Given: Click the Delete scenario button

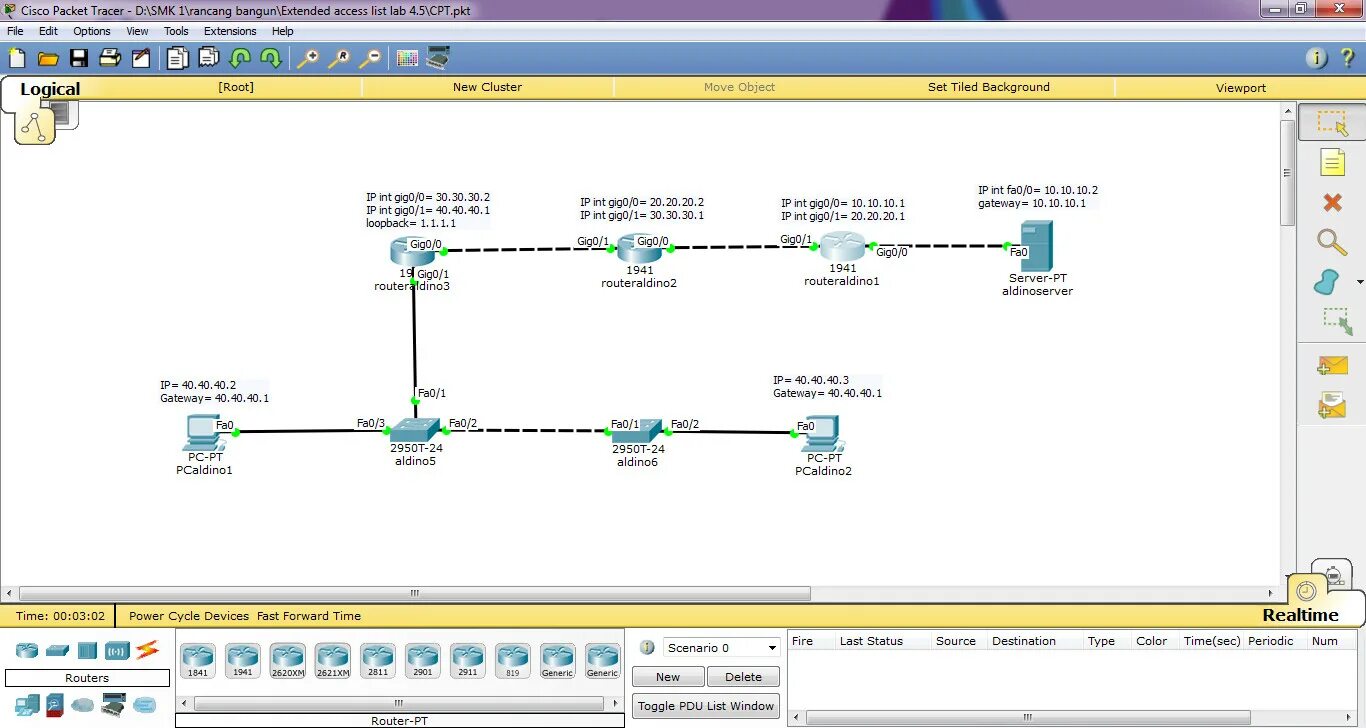Looking at the screenshot, I should pyautogui.click(x=743, y=677).
